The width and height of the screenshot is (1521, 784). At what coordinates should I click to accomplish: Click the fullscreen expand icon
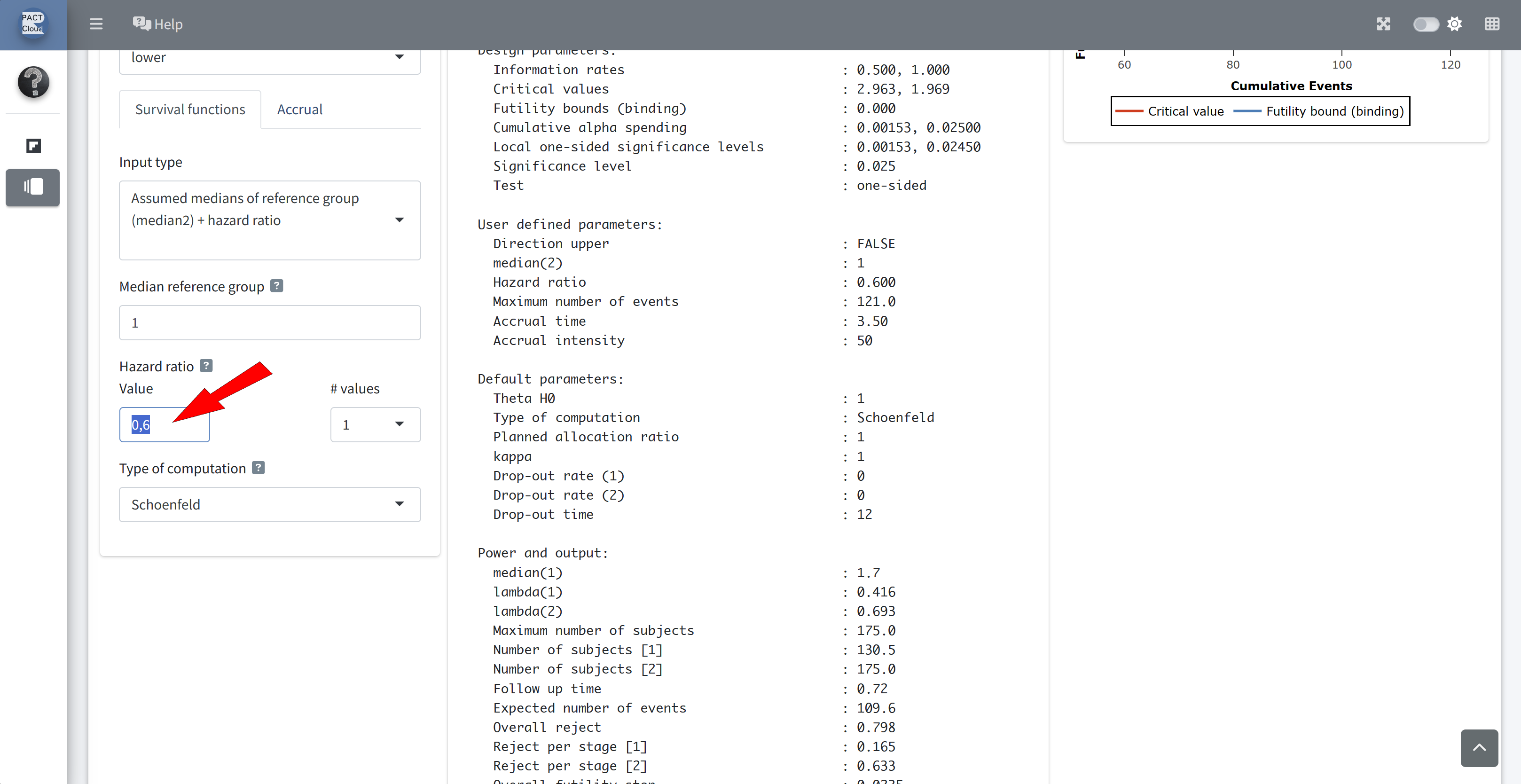click(x=1383, y=24)
